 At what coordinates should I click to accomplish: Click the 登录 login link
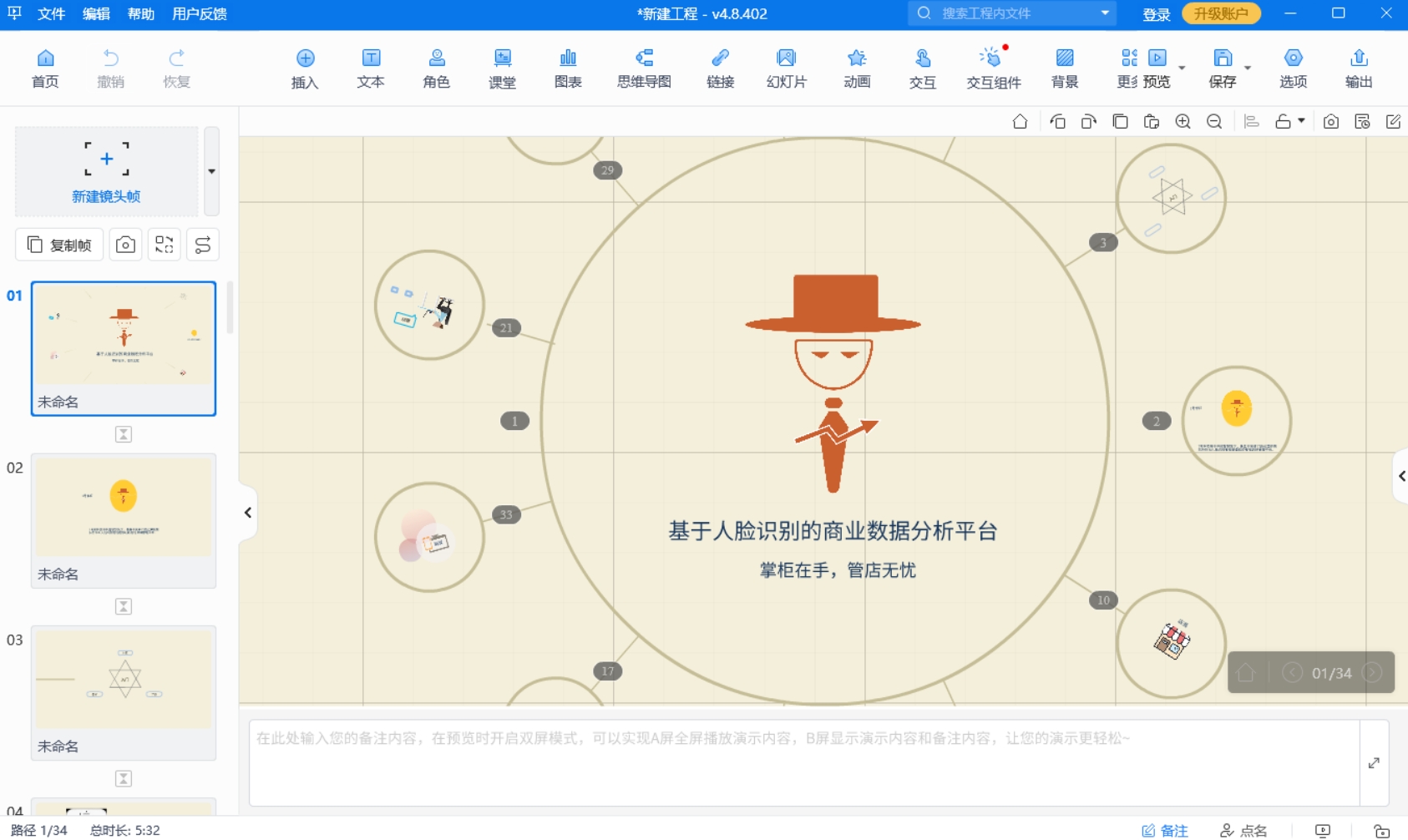tap(1156, 14)
